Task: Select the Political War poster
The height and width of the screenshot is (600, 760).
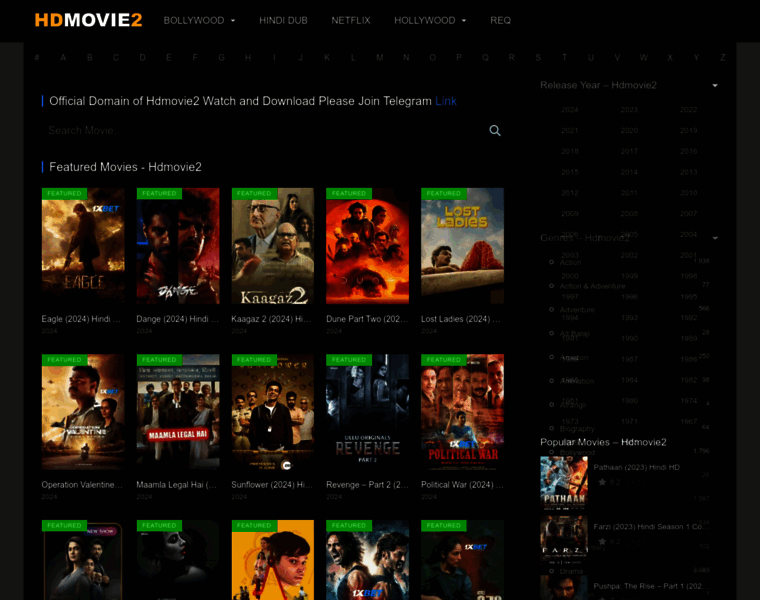Action: click(x=462, y=412)
